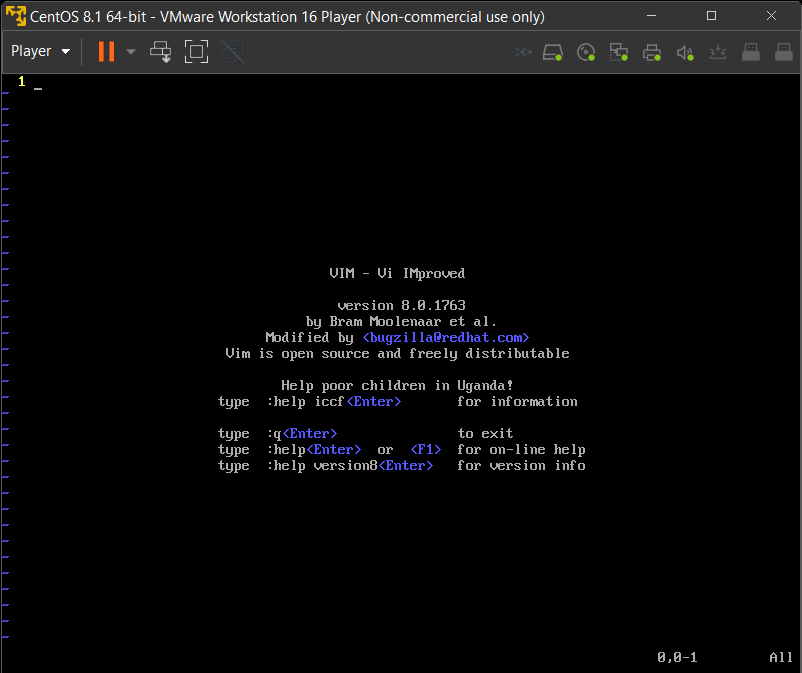Open the CD/DVD drive device icon
The height and width of the screenshot is (673, 802).
point(586,52)
